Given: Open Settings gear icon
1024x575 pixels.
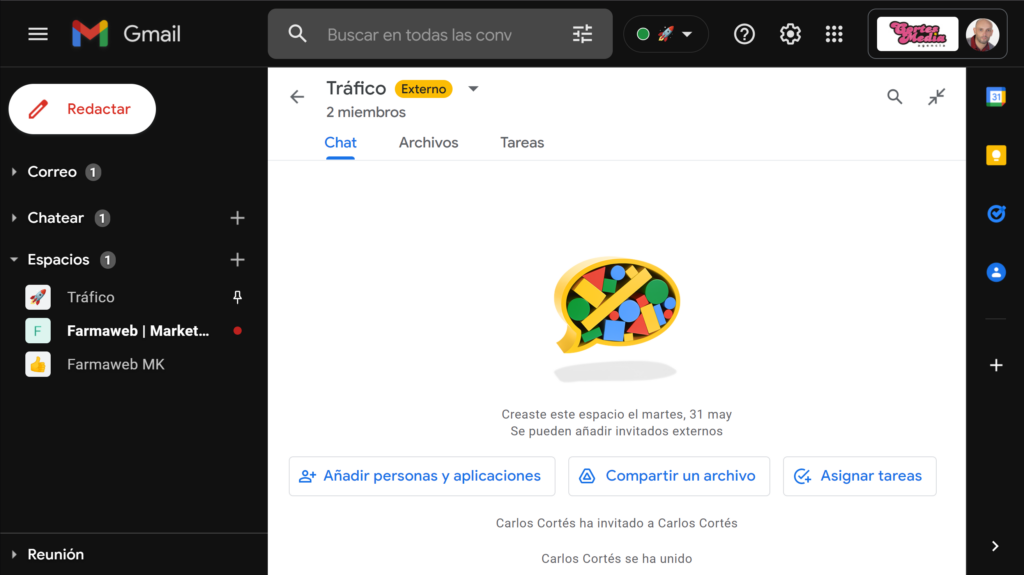Looking at the screenshot, I should click(790, 34).
